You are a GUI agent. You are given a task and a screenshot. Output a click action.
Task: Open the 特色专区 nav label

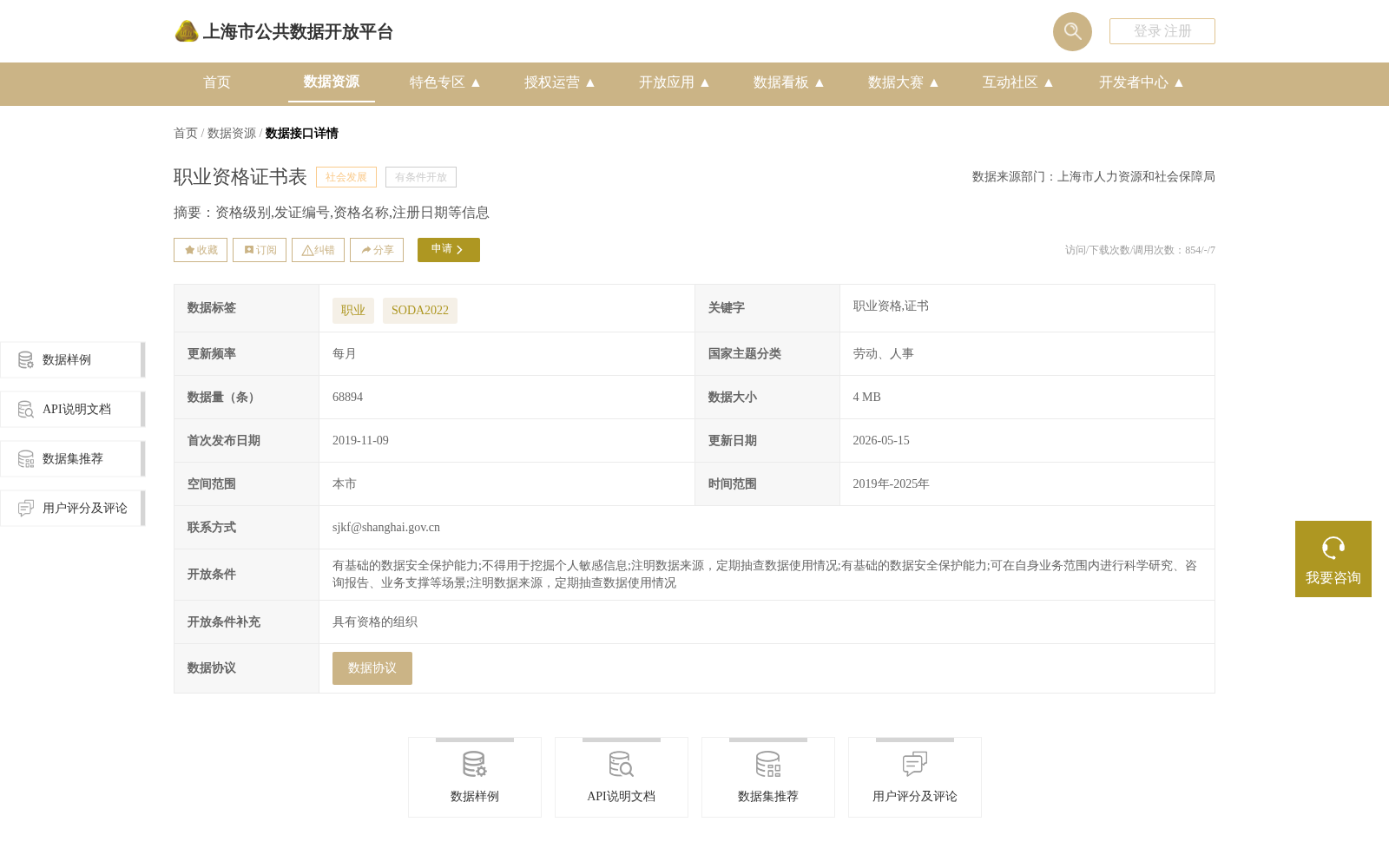(438, 82)
